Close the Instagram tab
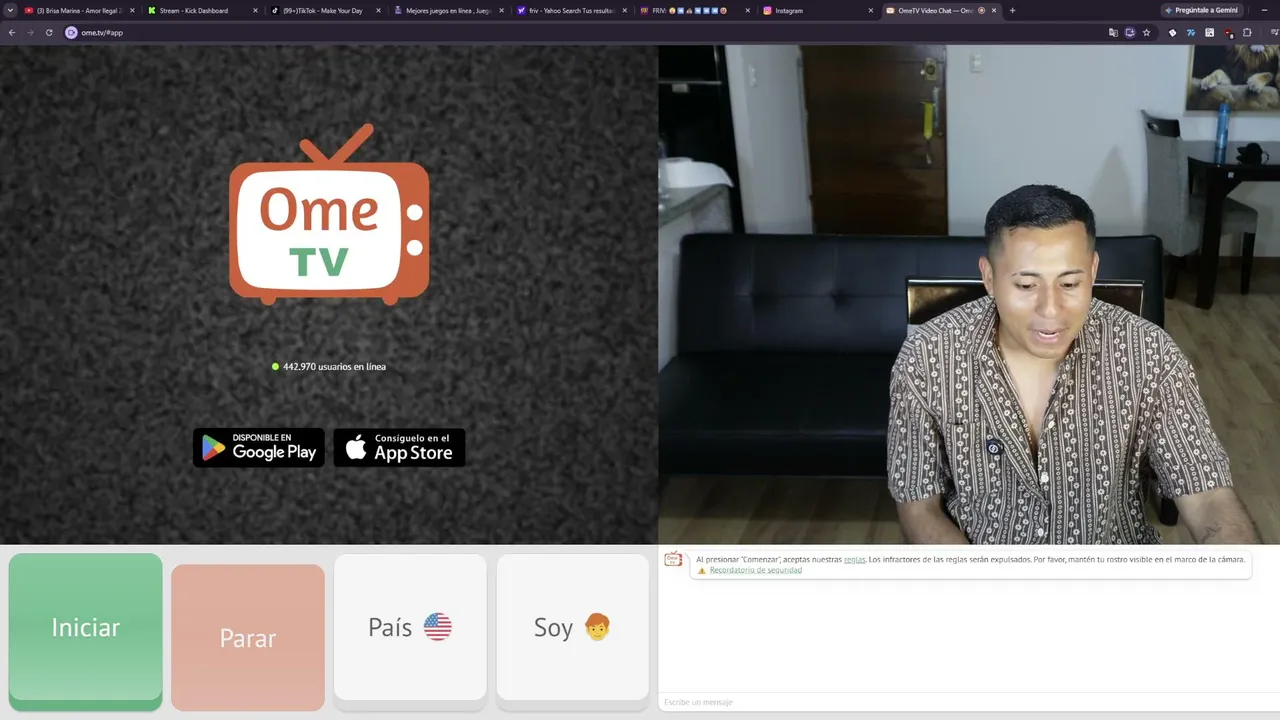 (x=871, y=10)
